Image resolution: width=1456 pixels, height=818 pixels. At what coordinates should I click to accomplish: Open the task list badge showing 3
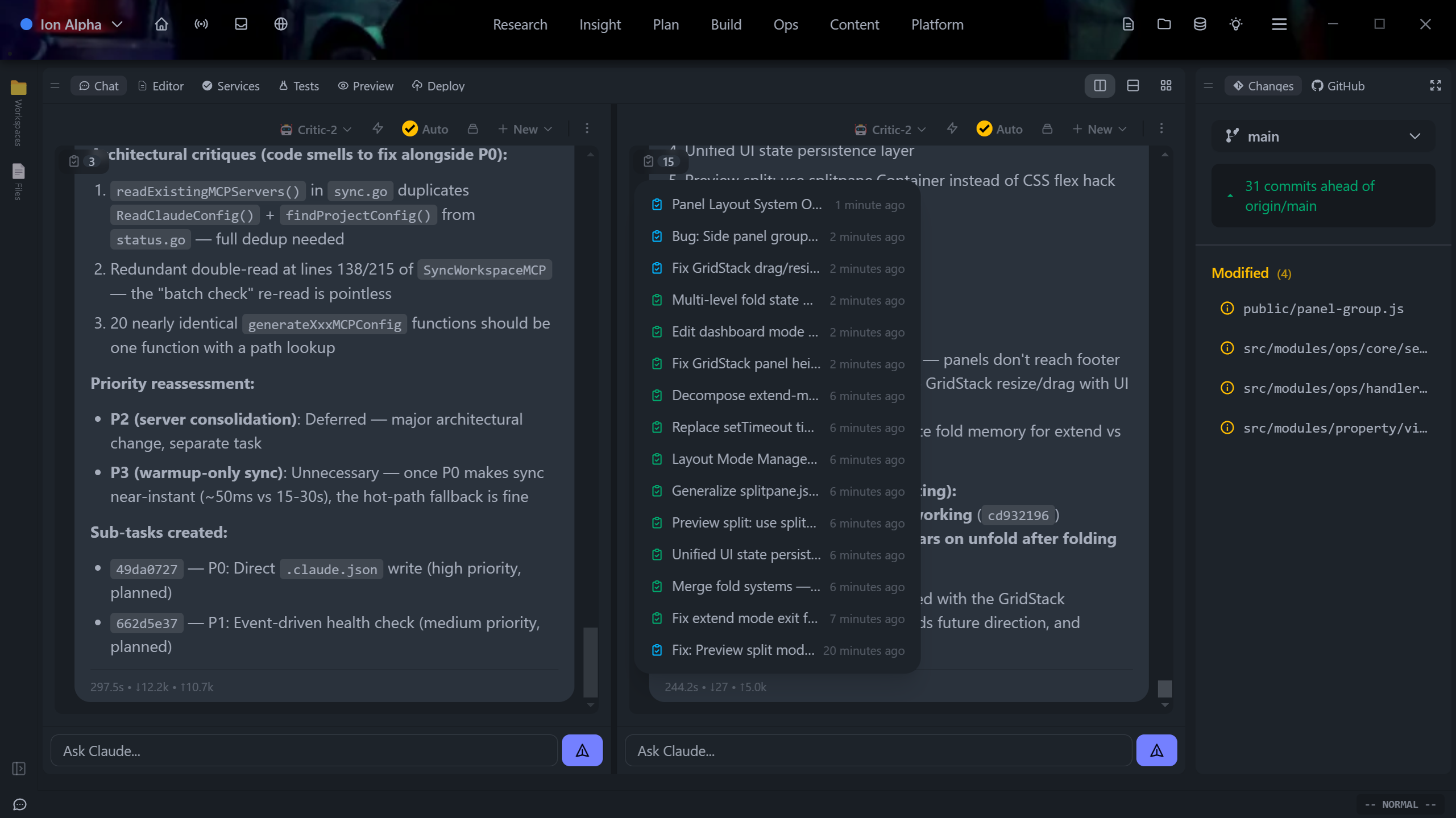pyautogui.click(x=83, y=161)
